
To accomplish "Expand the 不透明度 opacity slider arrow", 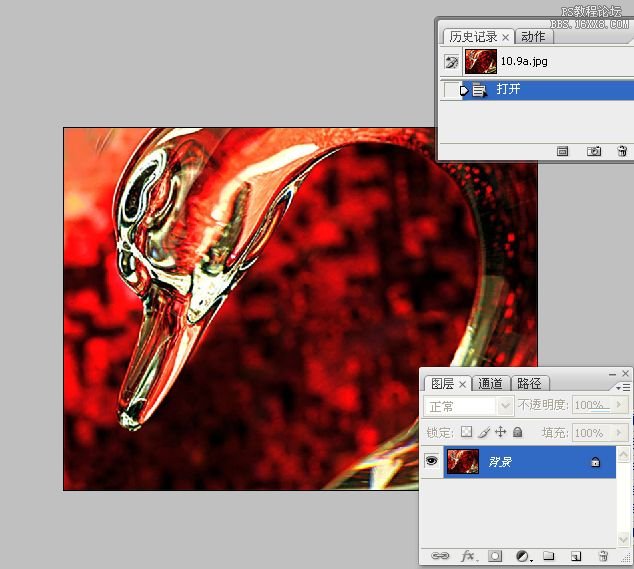I will coord(619,404).
